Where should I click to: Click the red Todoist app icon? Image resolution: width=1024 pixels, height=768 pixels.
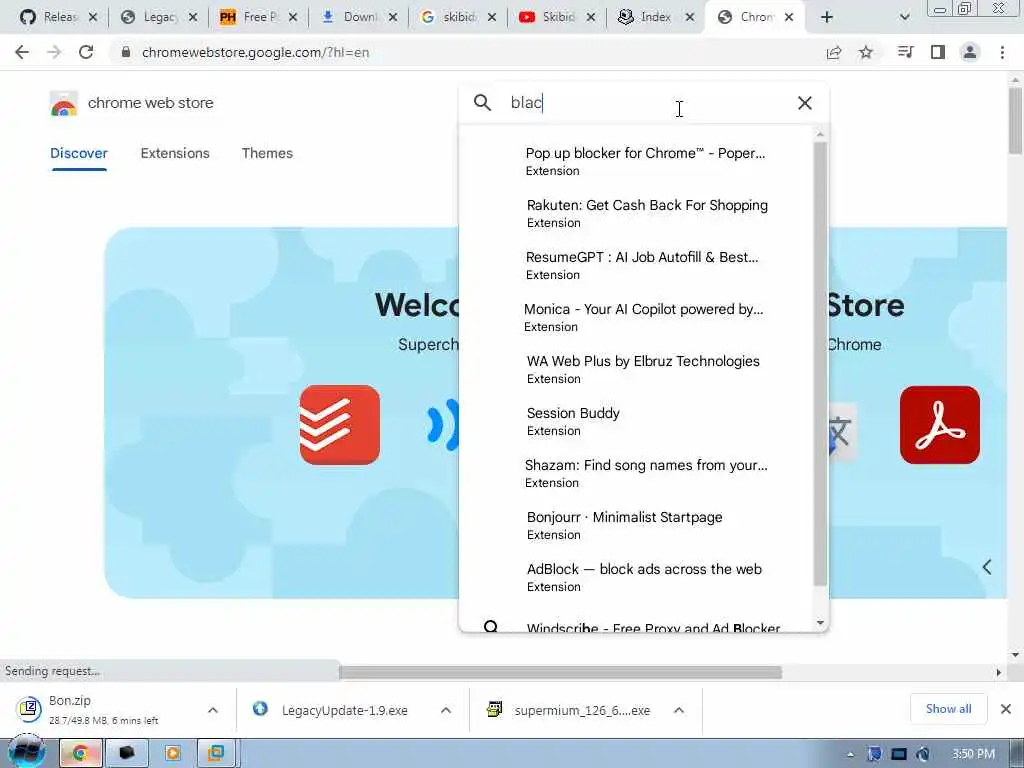point(340,424)
